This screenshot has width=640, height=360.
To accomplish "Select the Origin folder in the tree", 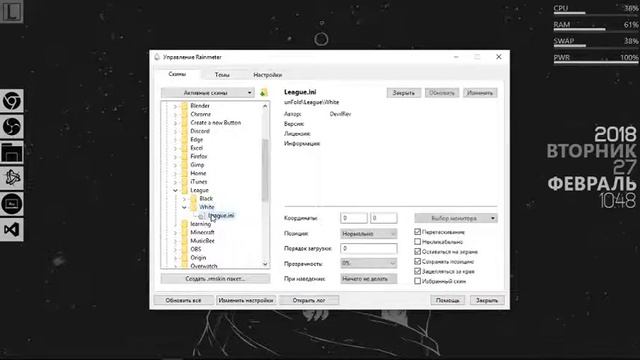I will click(x=198, y=258).
